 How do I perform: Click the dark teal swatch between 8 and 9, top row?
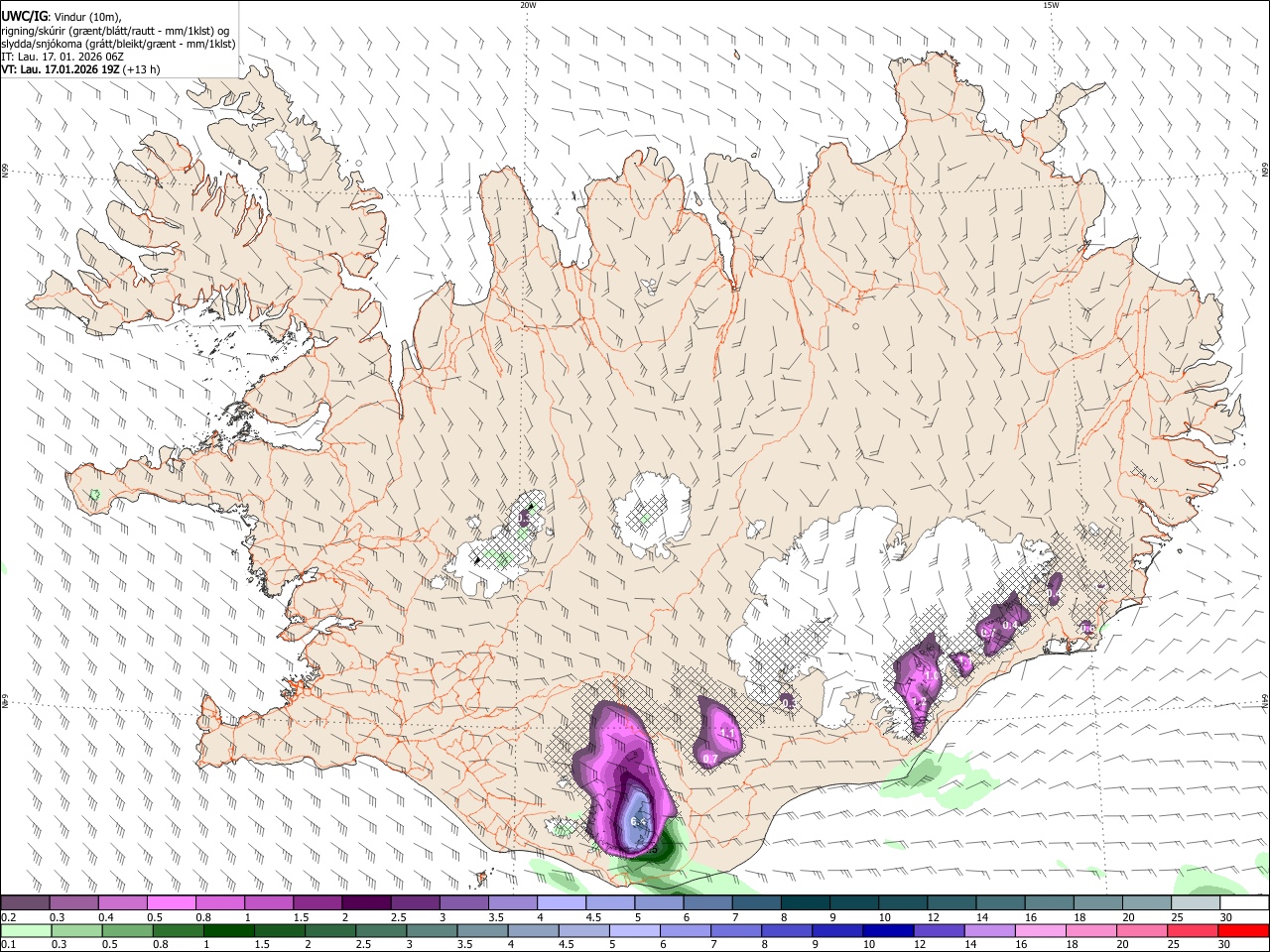(806, 903)
